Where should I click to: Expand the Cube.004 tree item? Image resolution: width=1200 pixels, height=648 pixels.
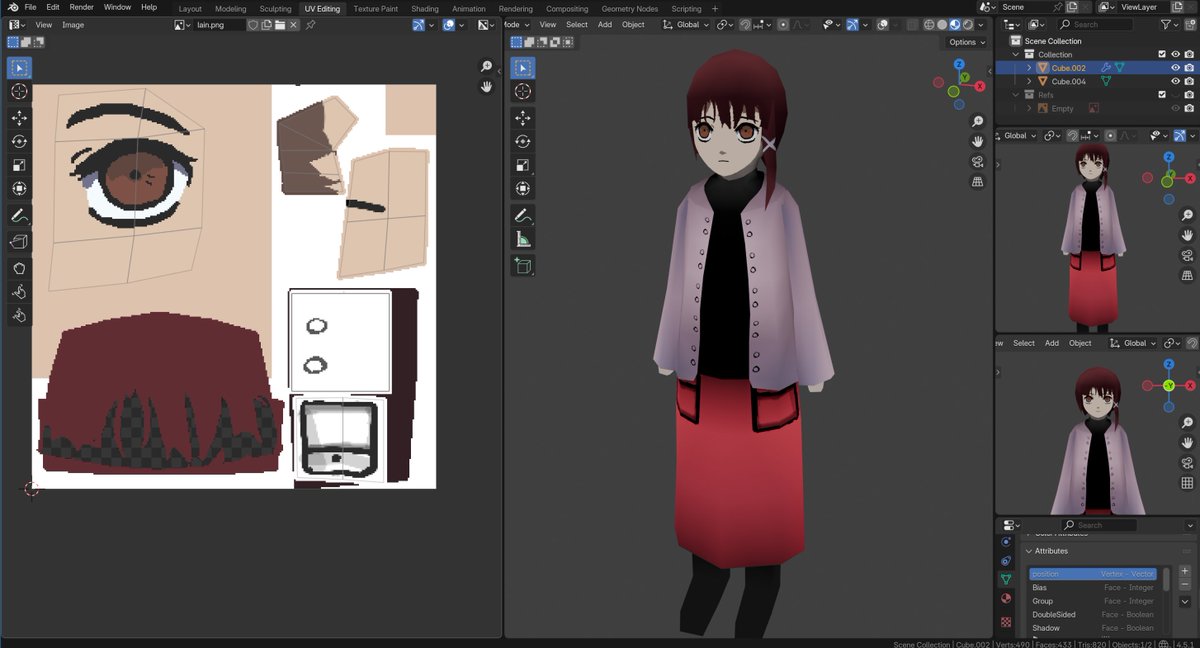1029,81
